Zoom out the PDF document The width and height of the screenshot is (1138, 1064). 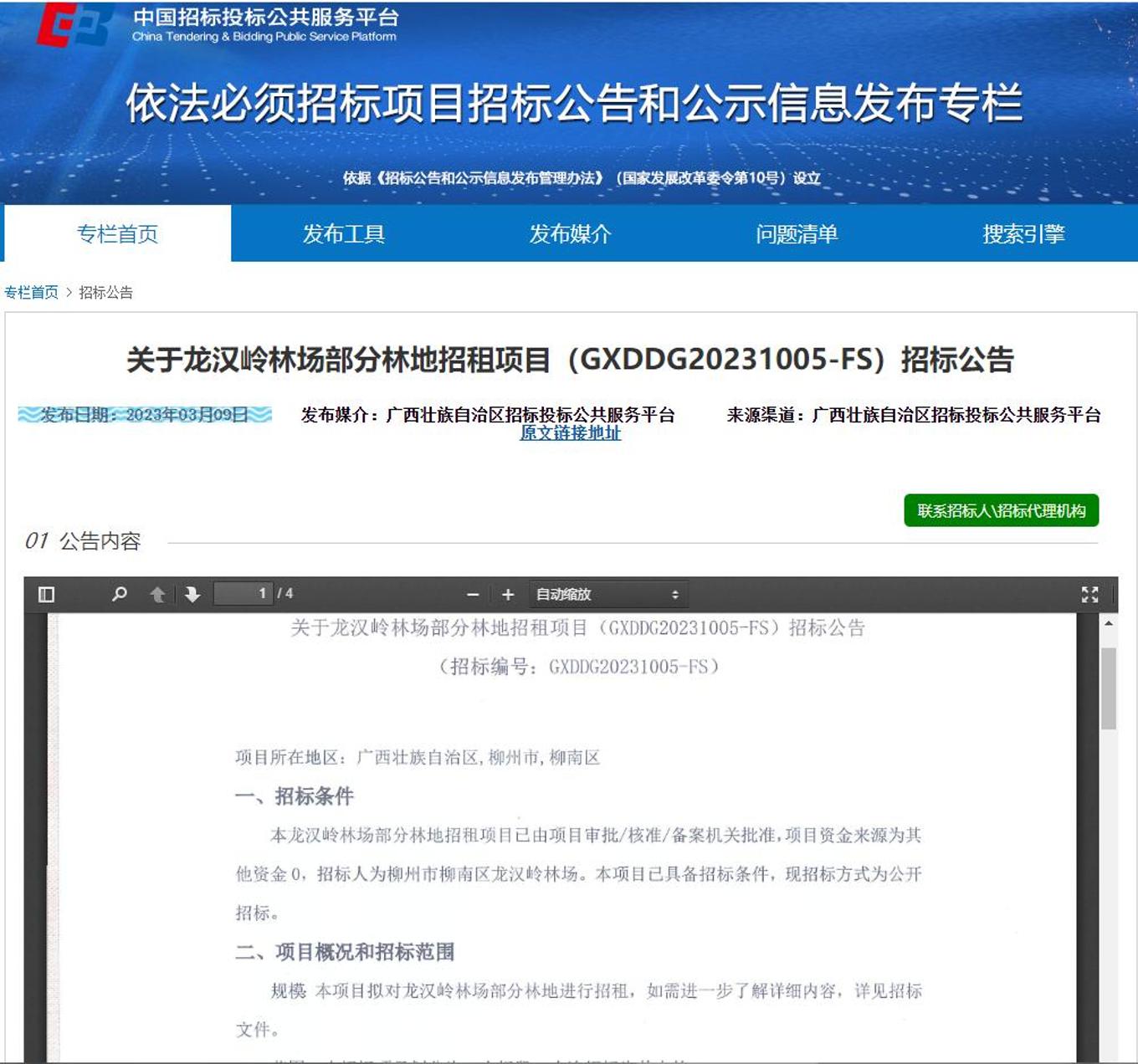click(473, 594)
